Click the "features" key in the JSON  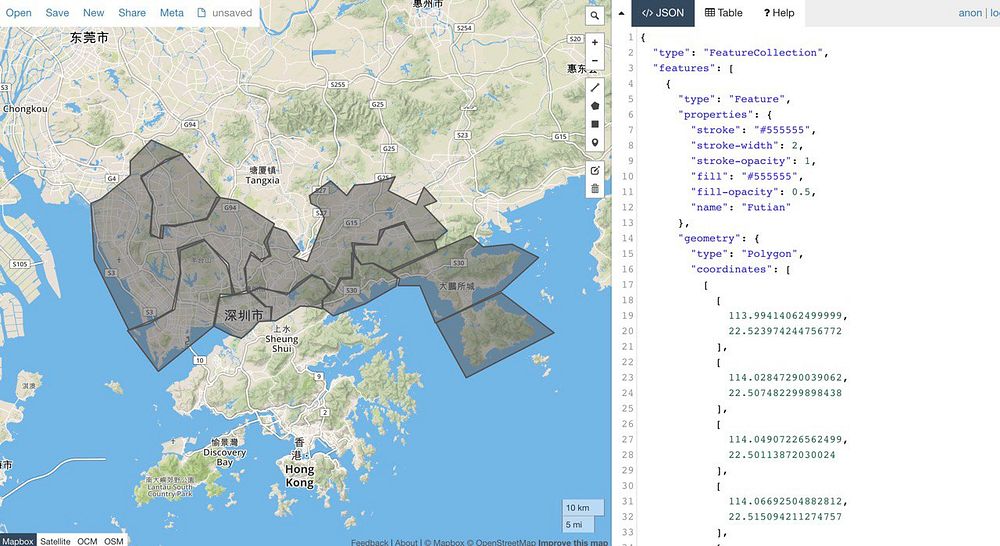[x=687, y=68]
